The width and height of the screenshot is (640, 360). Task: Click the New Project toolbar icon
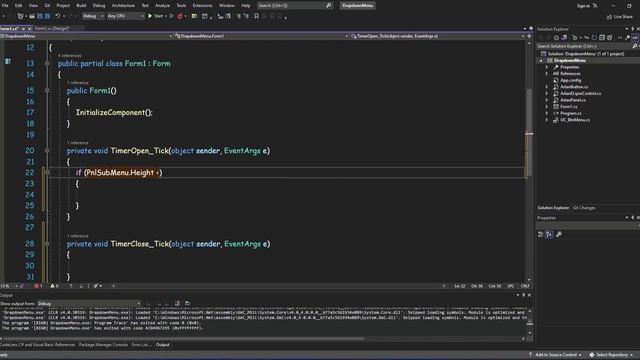pyautogui.click(x=20, y=16)
